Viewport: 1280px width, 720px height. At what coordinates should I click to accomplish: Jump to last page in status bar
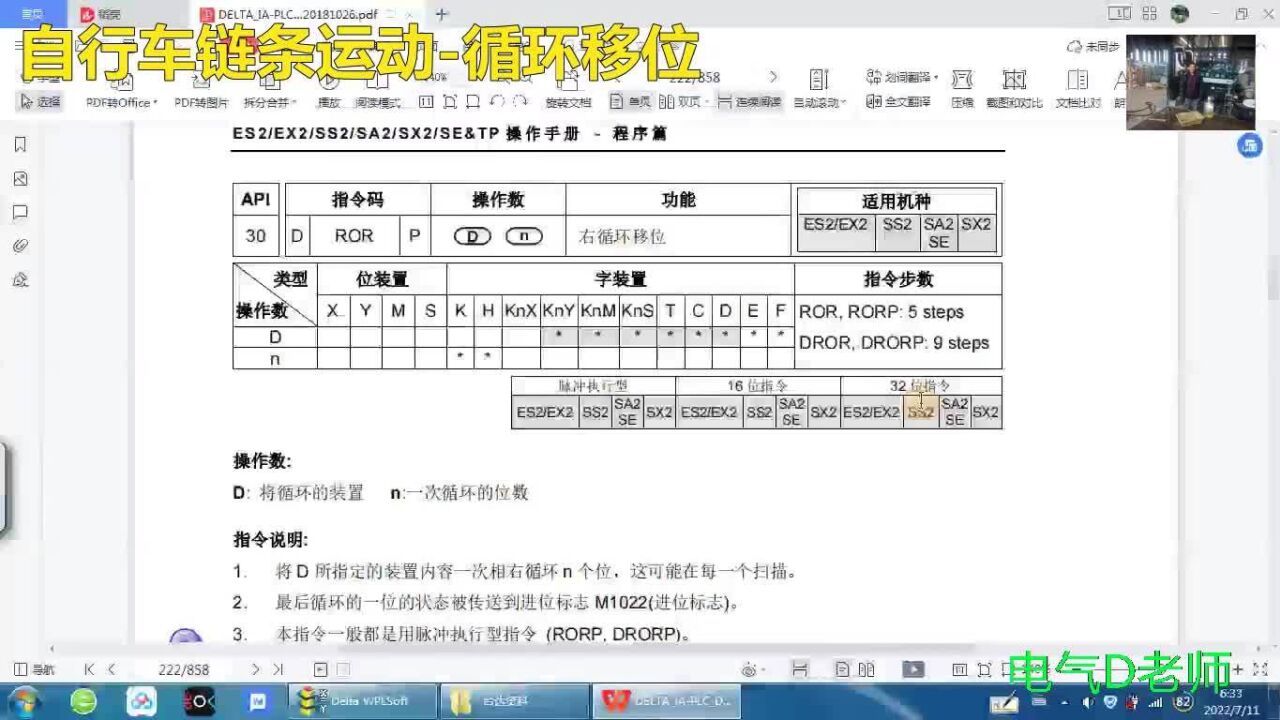tap(279, 670)
